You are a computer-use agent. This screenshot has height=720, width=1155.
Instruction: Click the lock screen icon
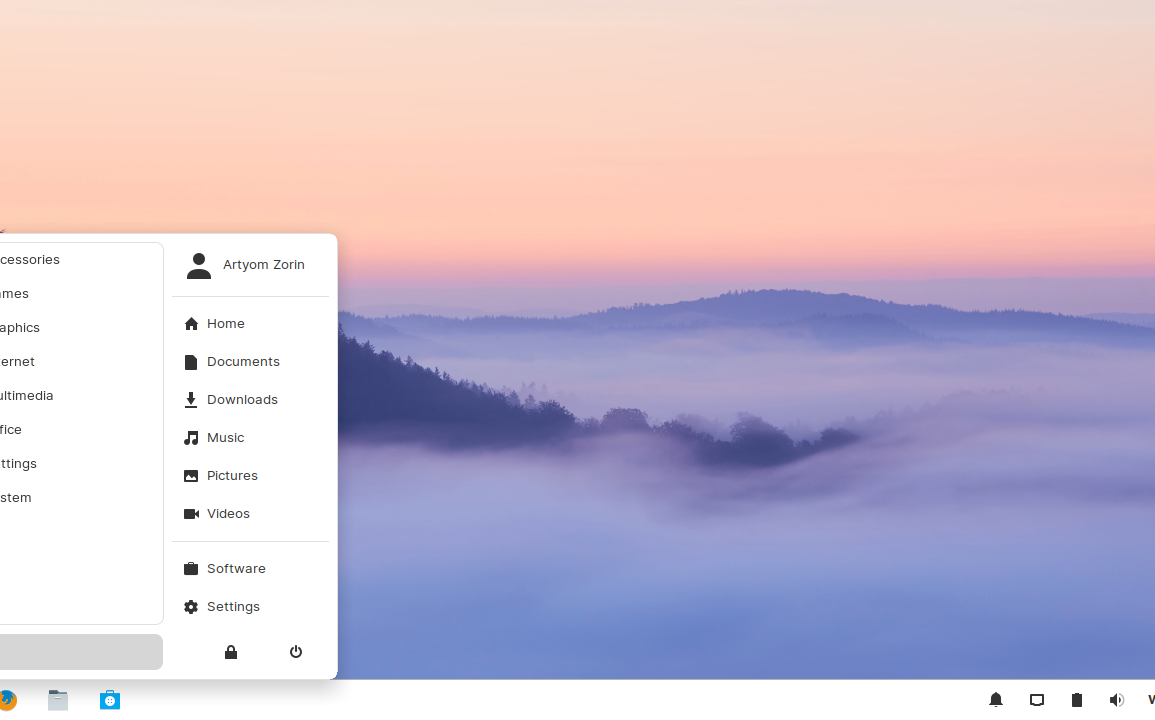click(231, 652)
